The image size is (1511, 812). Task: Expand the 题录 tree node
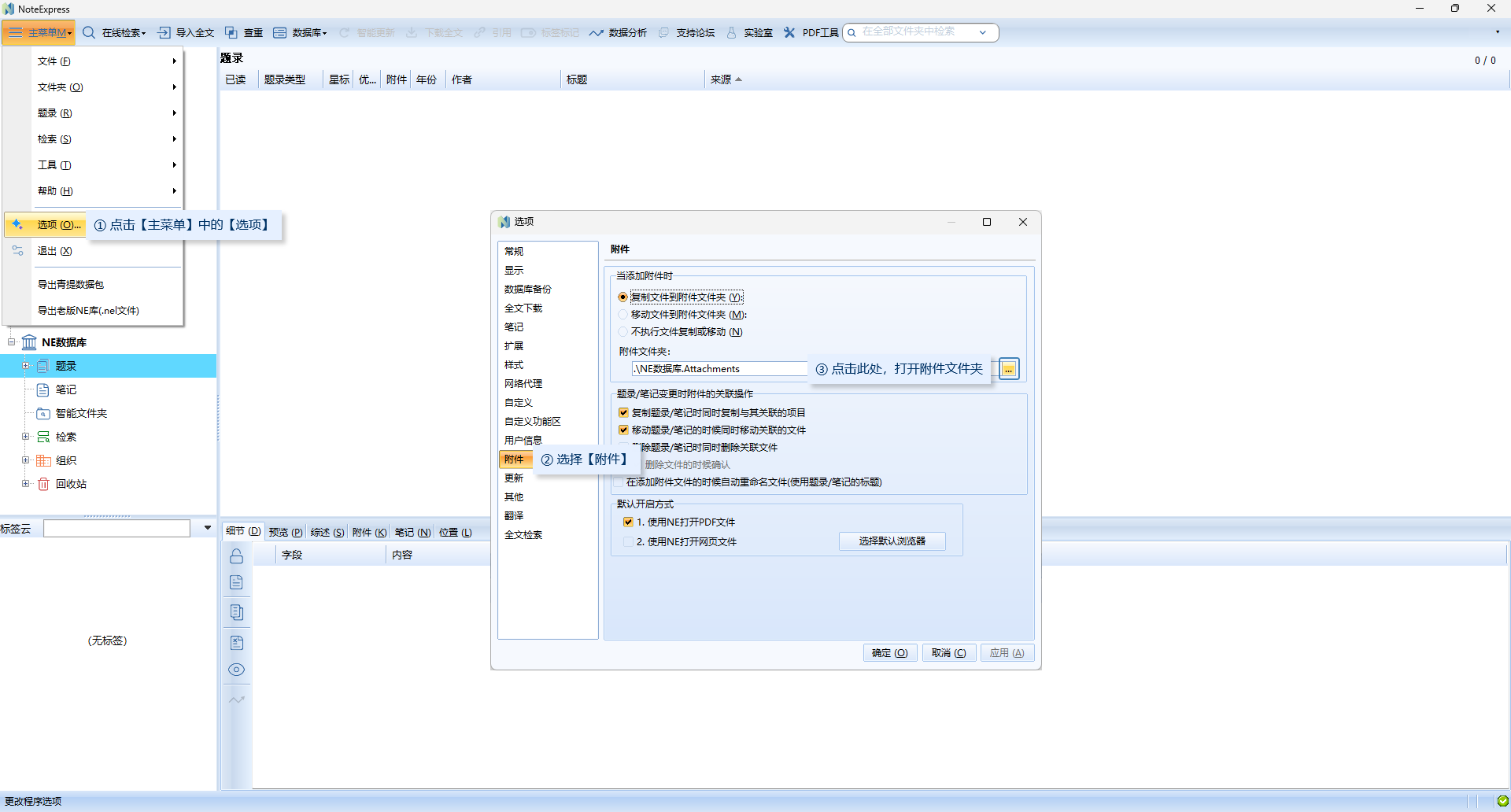pos(25,366)
